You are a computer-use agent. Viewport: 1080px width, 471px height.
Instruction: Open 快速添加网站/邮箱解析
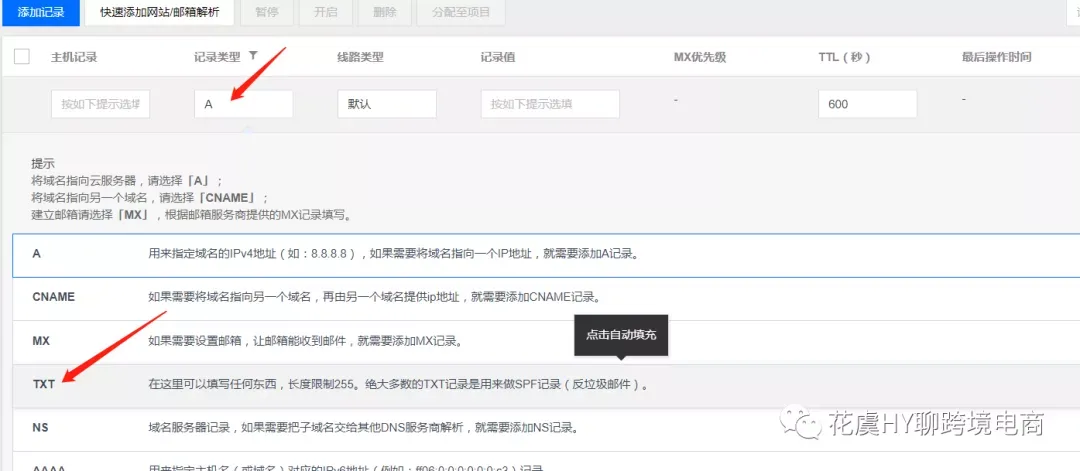[x=160, y=12]
